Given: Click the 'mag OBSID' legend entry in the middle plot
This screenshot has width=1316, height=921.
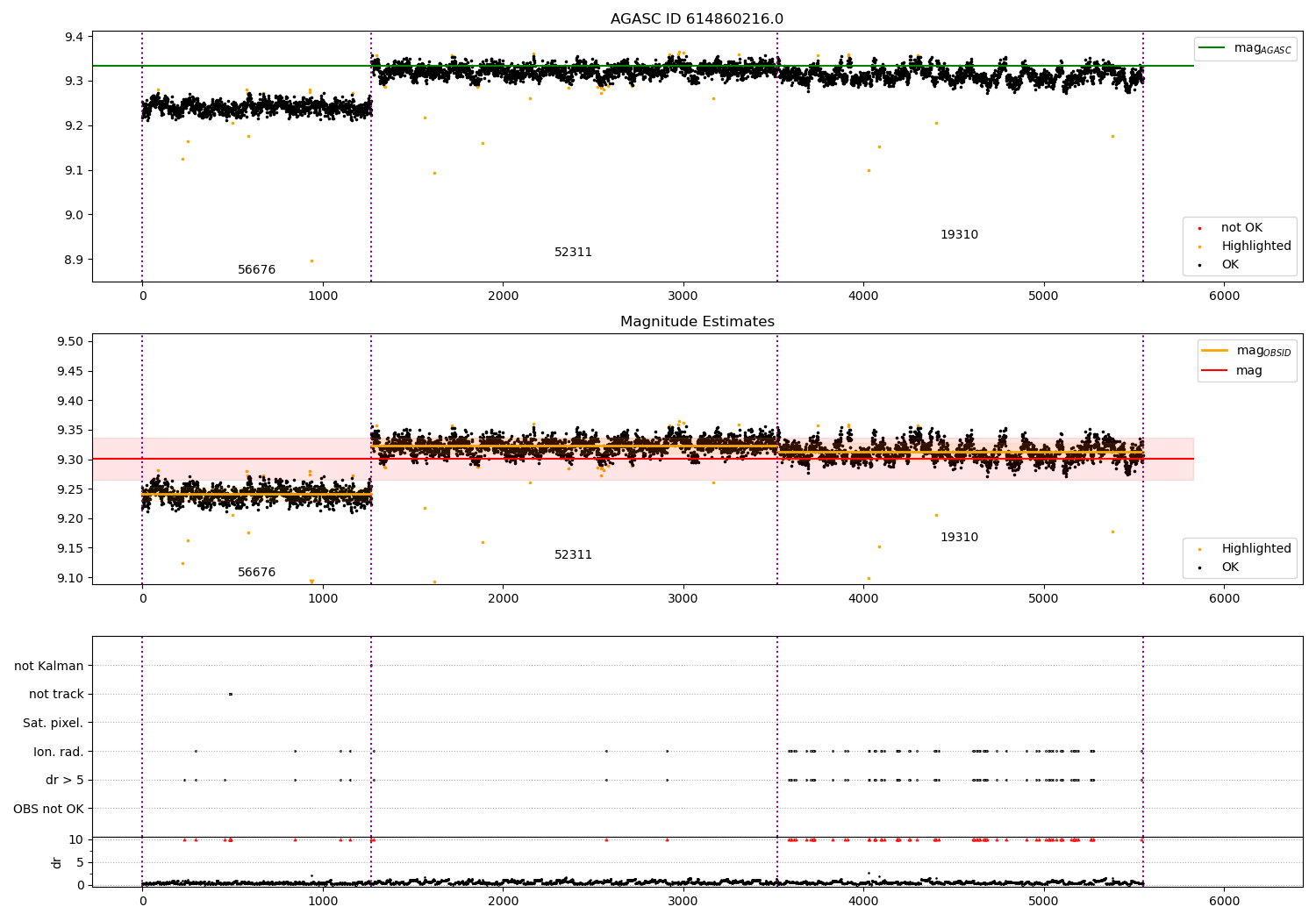Looking at the screenshot, I should click(x=1246, y=351).
